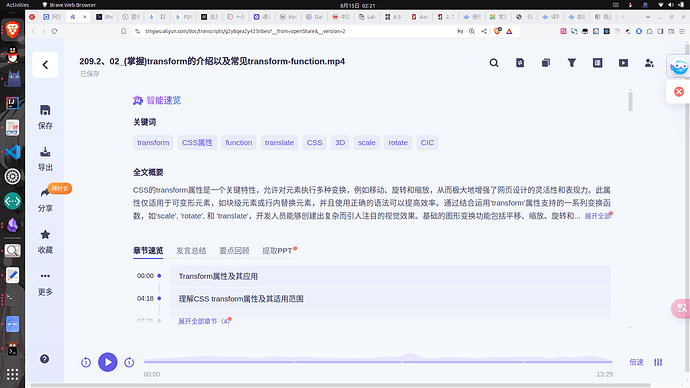This screenshot has height=388, width=690.
Task: Seek on the audio waveform progress bar
Action: tap(378, 362)
